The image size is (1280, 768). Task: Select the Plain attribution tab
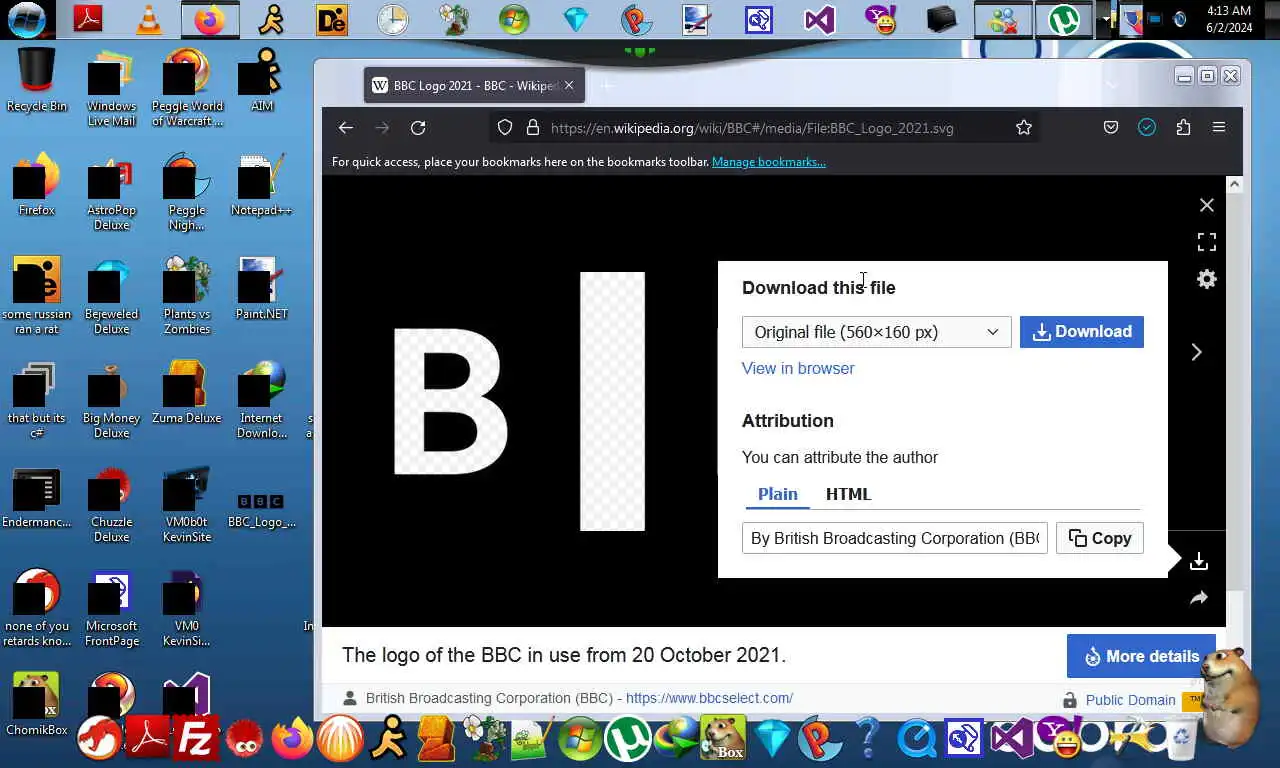click(x=777, y=494)
